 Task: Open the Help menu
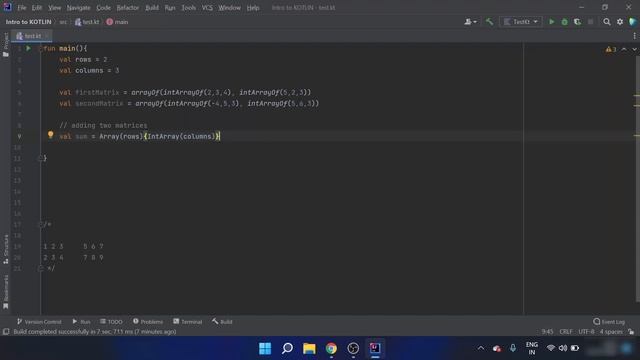253,8
